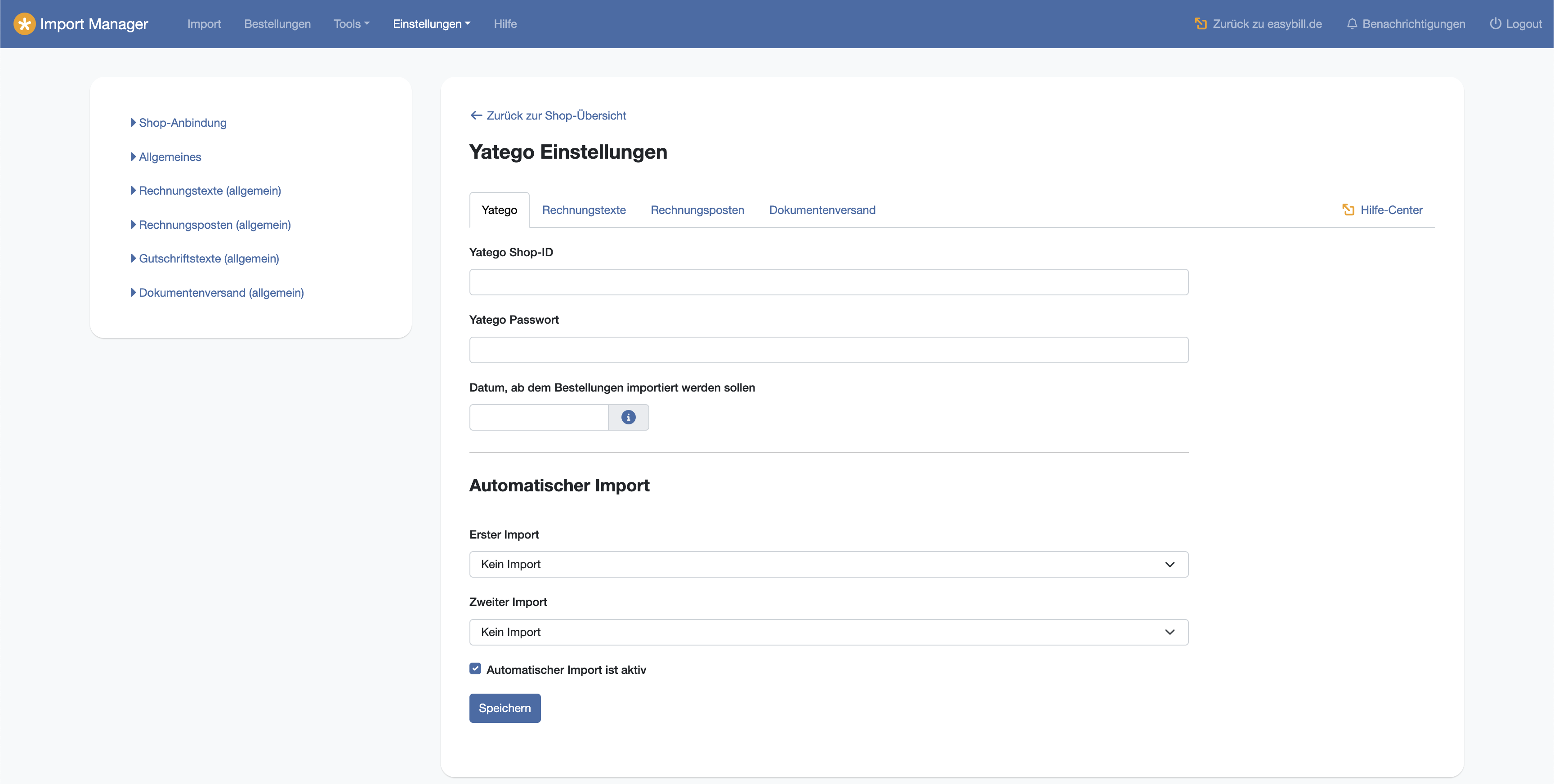Click the Yatego Passwort label
This screenshot has width=1554, height=784.
[514, 320]
